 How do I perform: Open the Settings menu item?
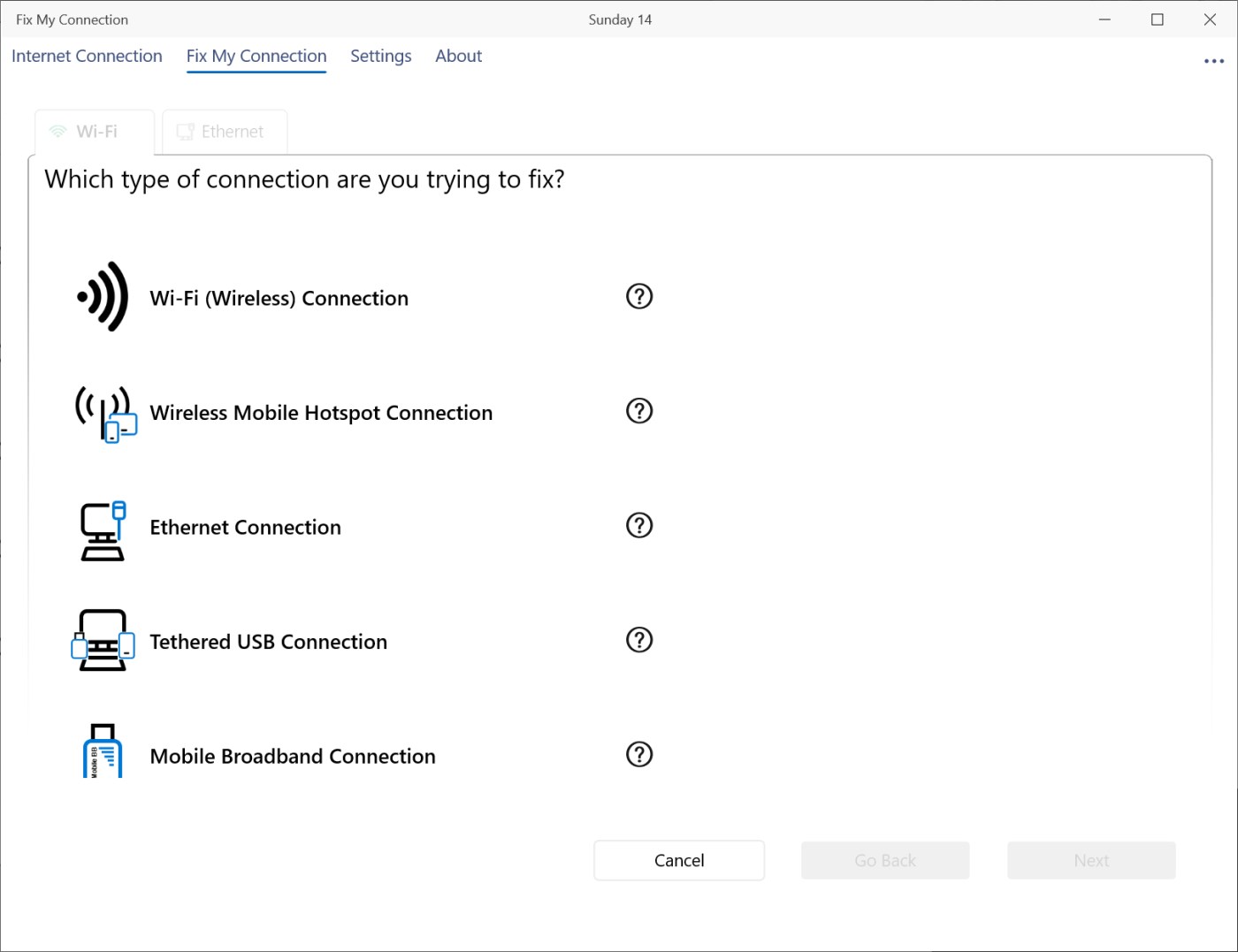380,57
